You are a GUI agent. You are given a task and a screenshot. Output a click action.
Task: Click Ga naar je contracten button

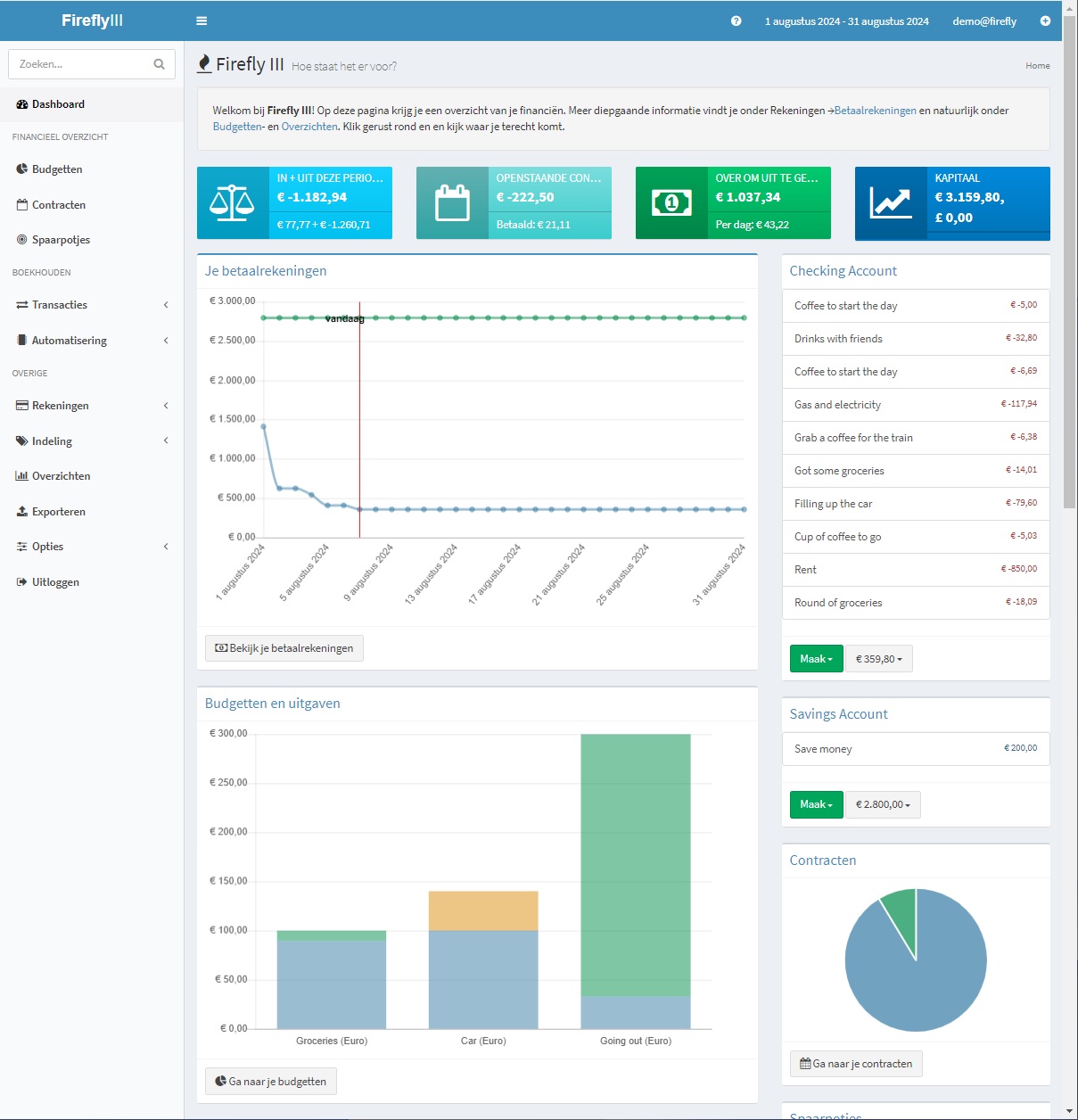pos(856,1064)
